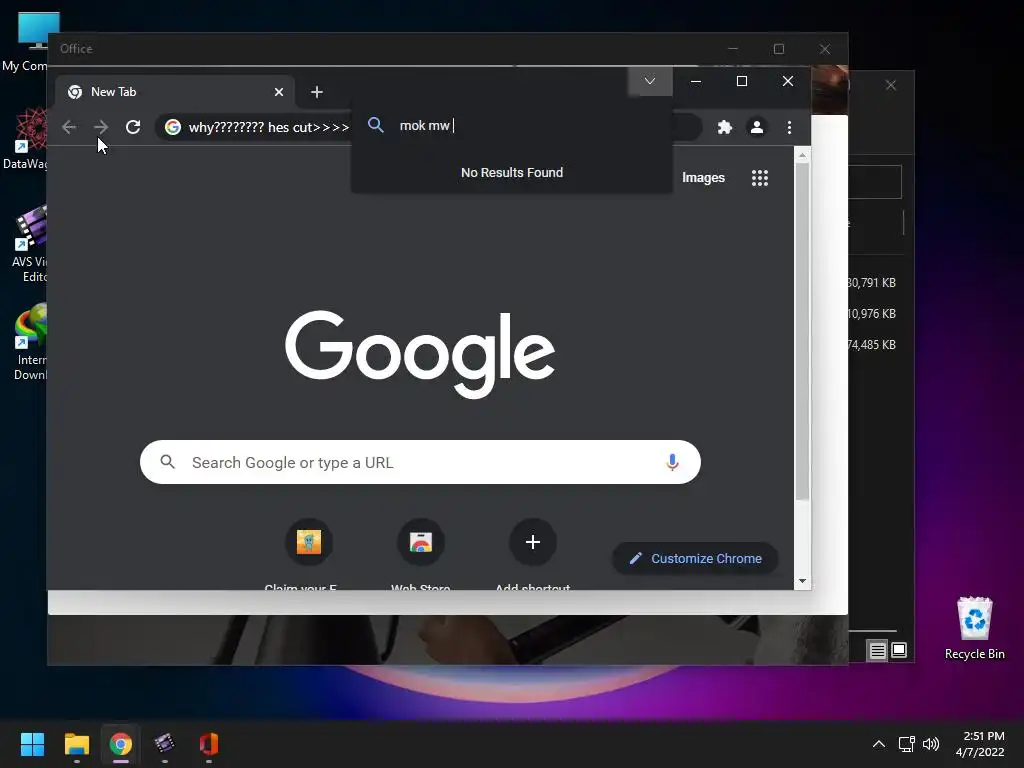This screenshot has width=1024, height=768.
Task: Click the 'No Results Found' text
Action: click(x=512, y=172)
